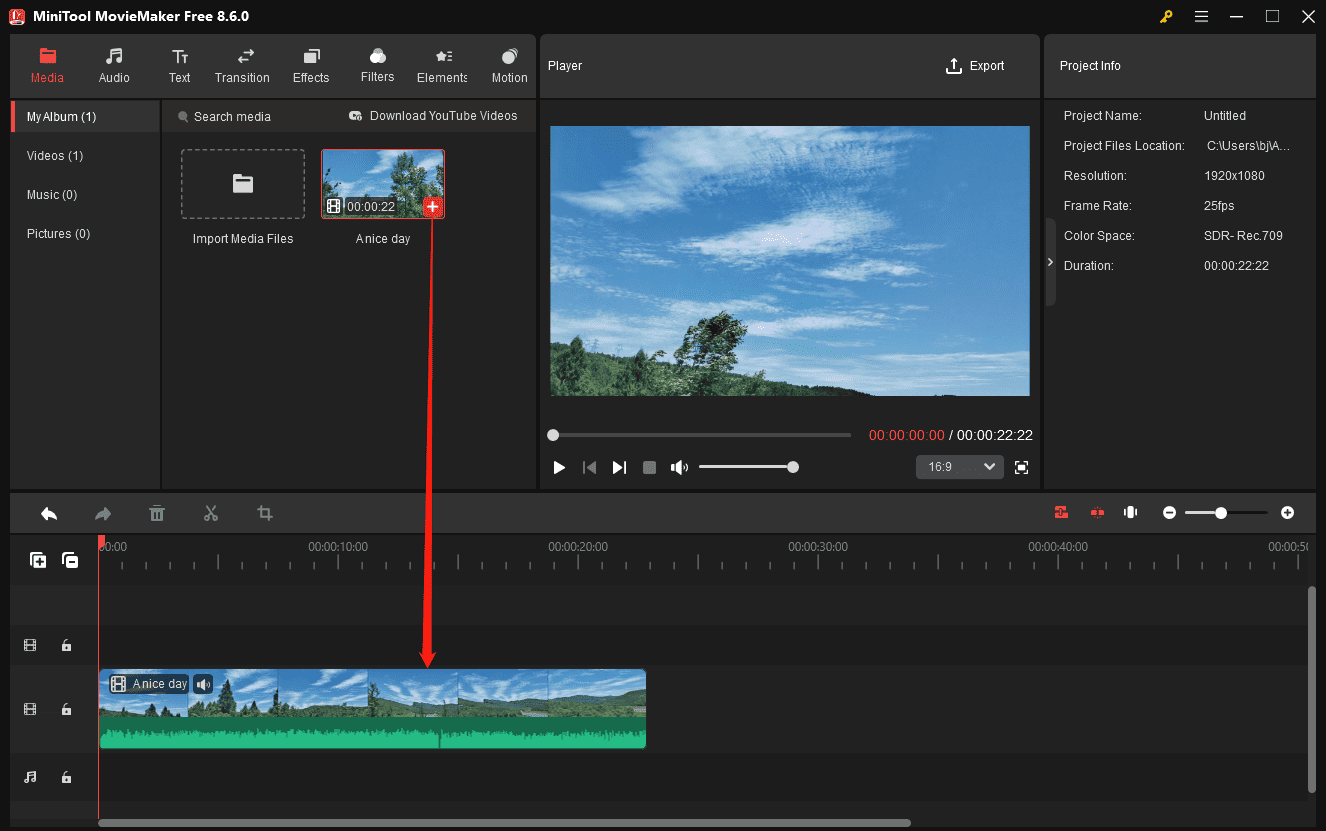Expand the hamburger menu
The image size is (1326, 831).
click(1201, 16)
